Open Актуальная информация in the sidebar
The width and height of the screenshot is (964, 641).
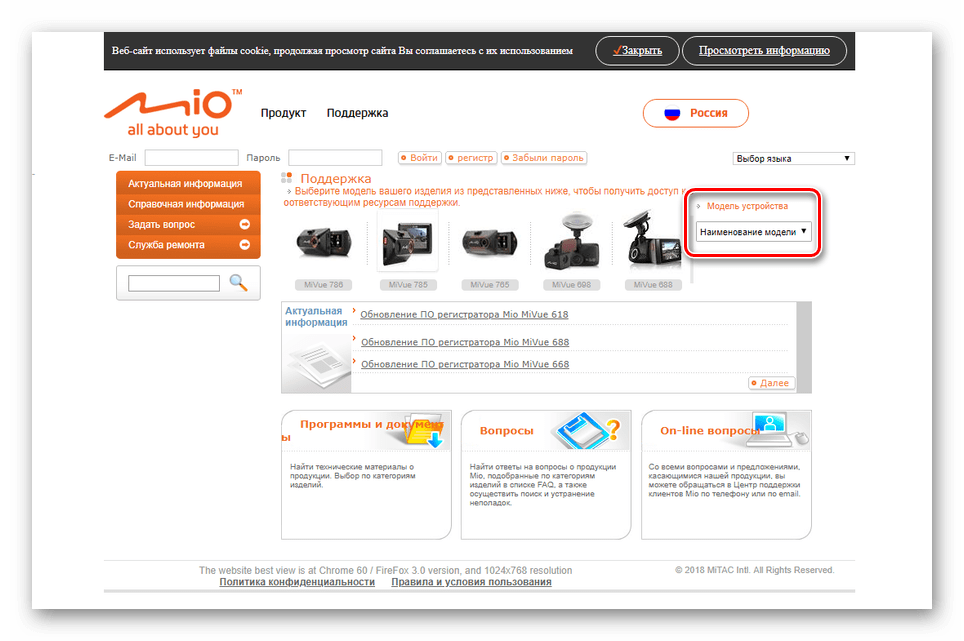coord(186,184)
